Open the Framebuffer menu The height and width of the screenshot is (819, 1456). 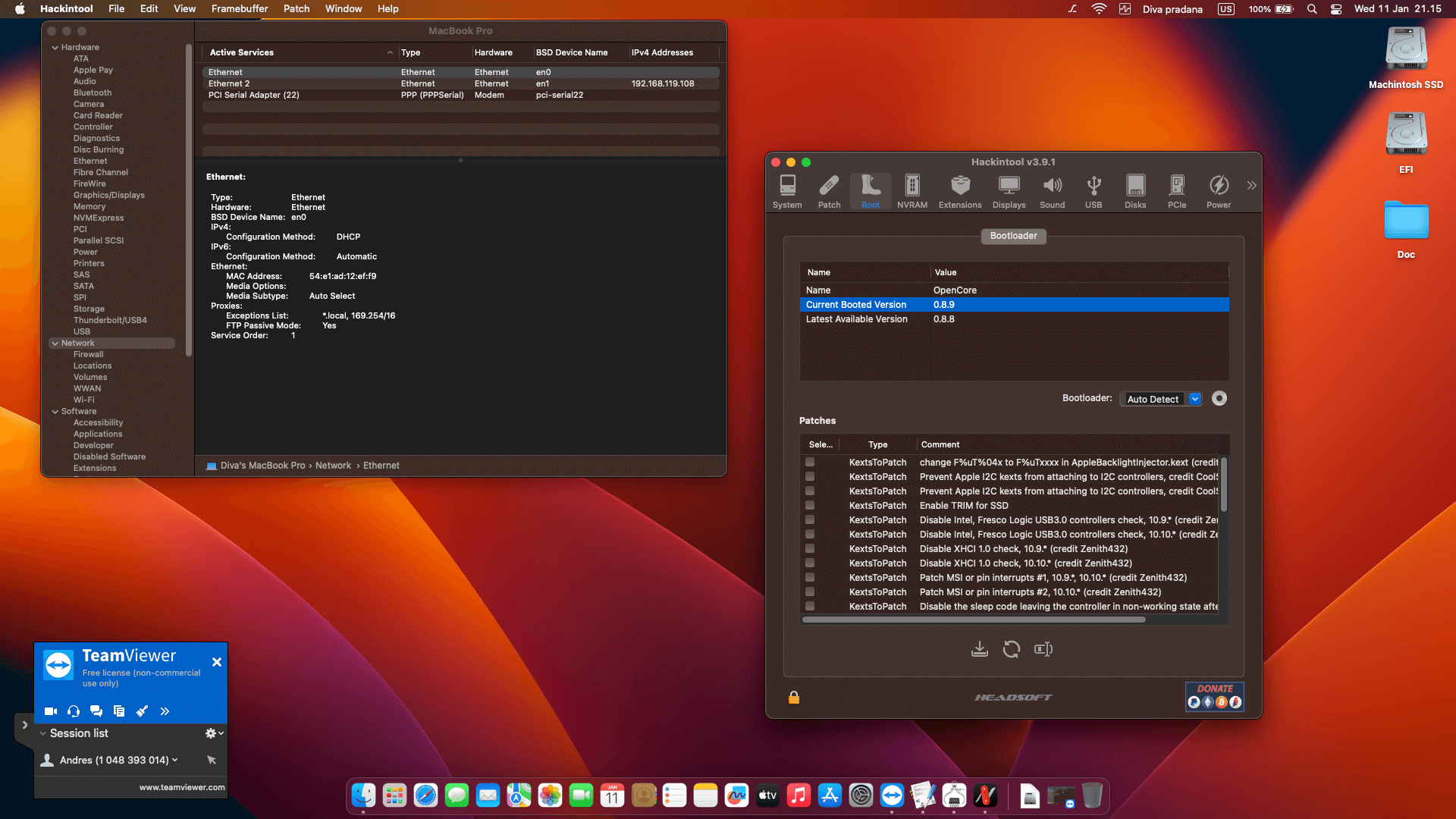point(239,8)
